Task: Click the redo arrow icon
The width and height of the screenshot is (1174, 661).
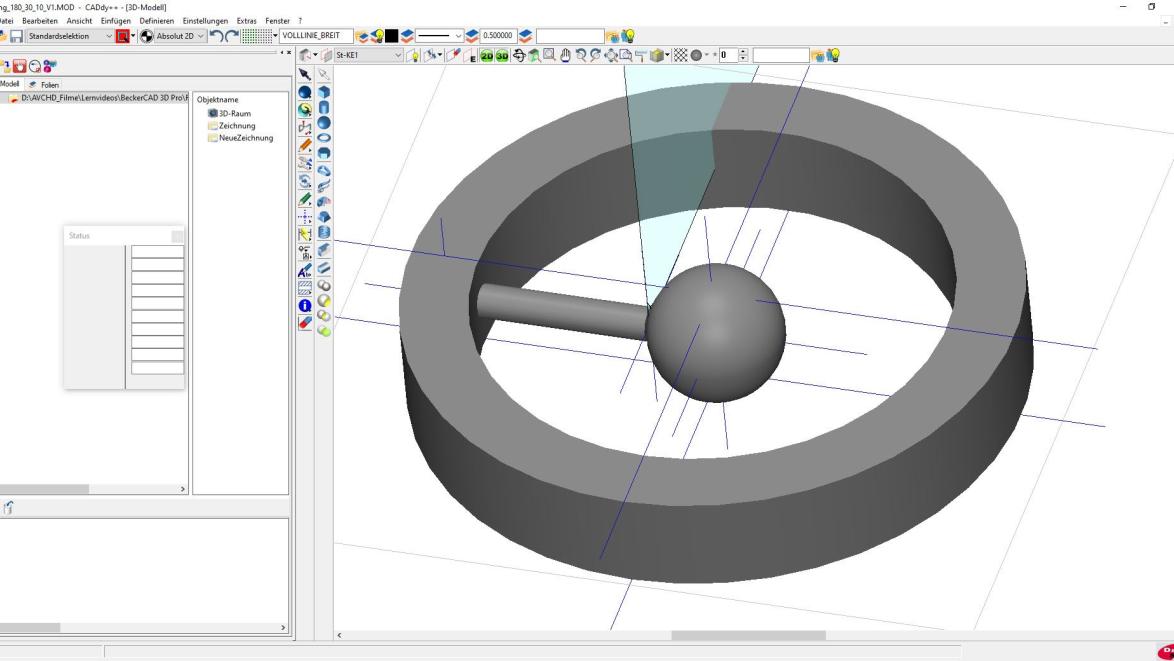Action: [x=232, y=37]
